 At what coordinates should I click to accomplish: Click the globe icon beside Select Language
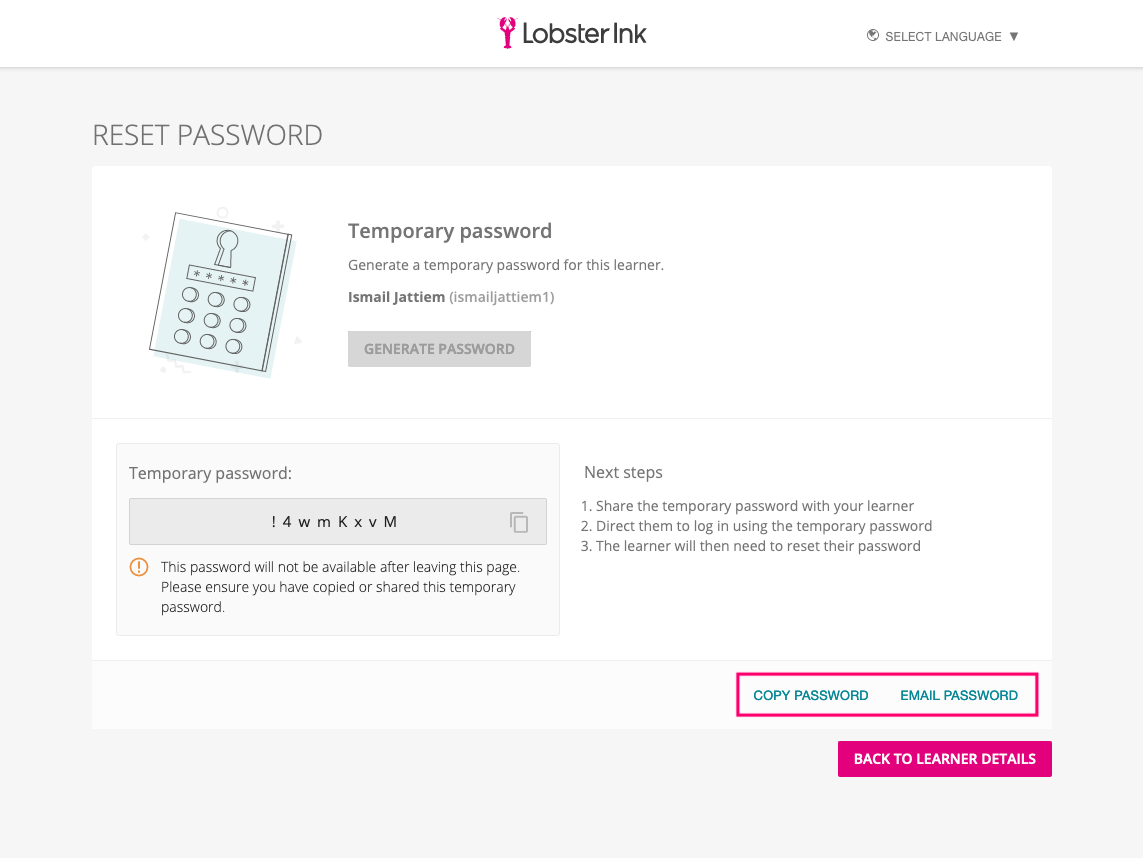pos(873,36)
